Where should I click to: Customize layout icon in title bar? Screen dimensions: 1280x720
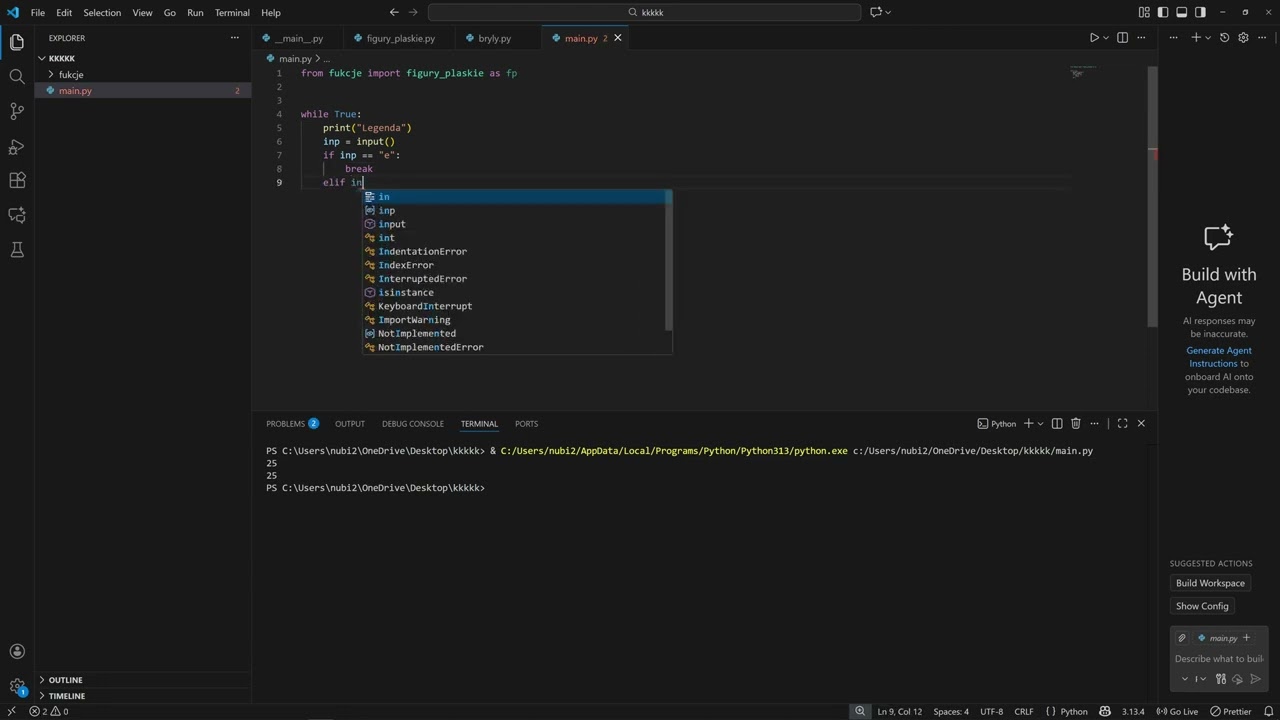[x=1144, y=12]
